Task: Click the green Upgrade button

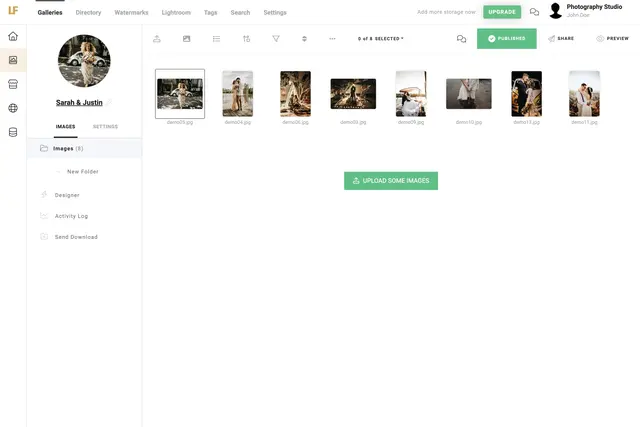Action: [x=502, y=12]
